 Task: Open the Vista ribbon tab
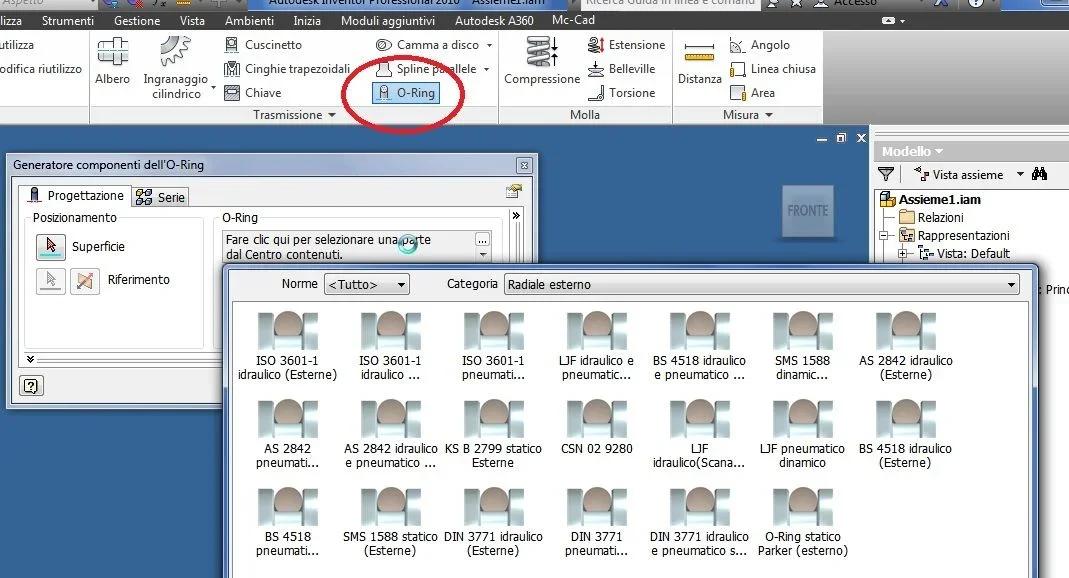192,21
